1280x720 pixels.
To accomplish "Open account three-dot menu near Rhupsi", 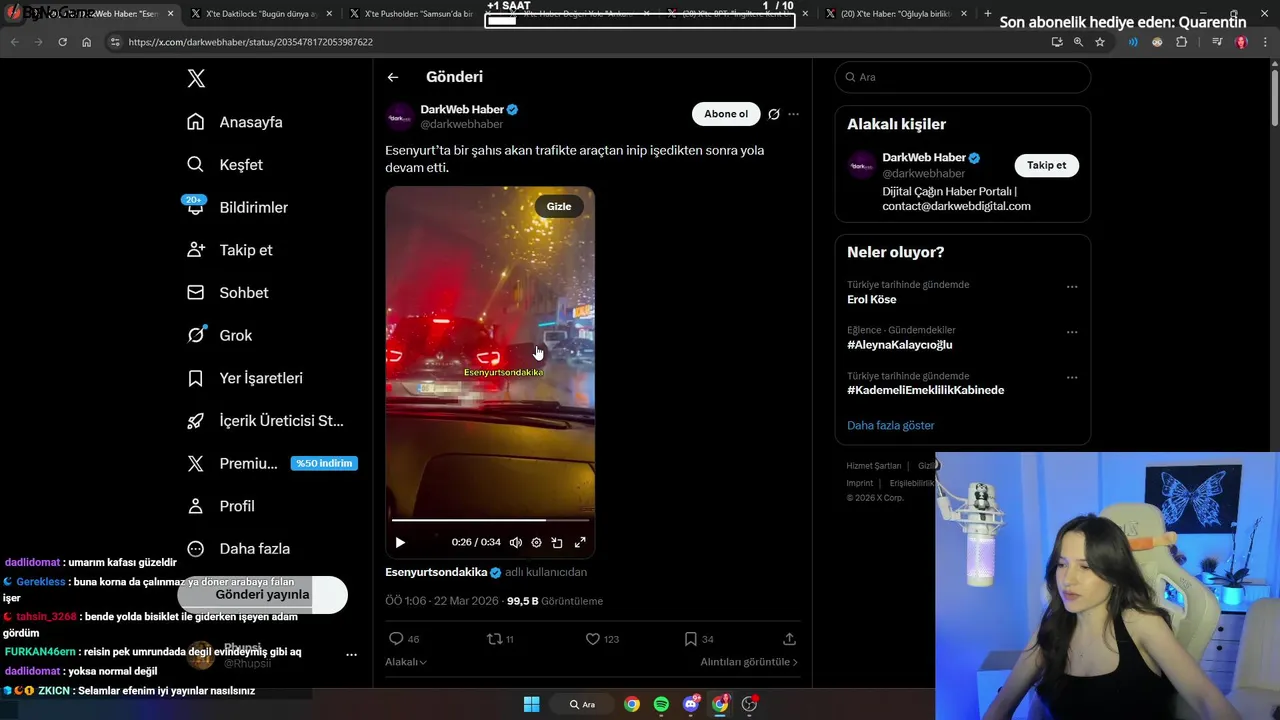I will [x=351, y=655].
